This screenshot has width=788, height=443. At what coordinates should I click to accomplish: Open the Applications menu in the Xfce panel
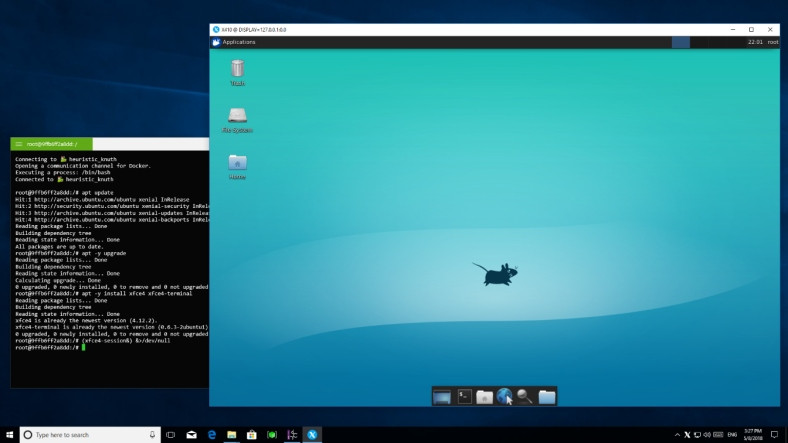point(234,42)
